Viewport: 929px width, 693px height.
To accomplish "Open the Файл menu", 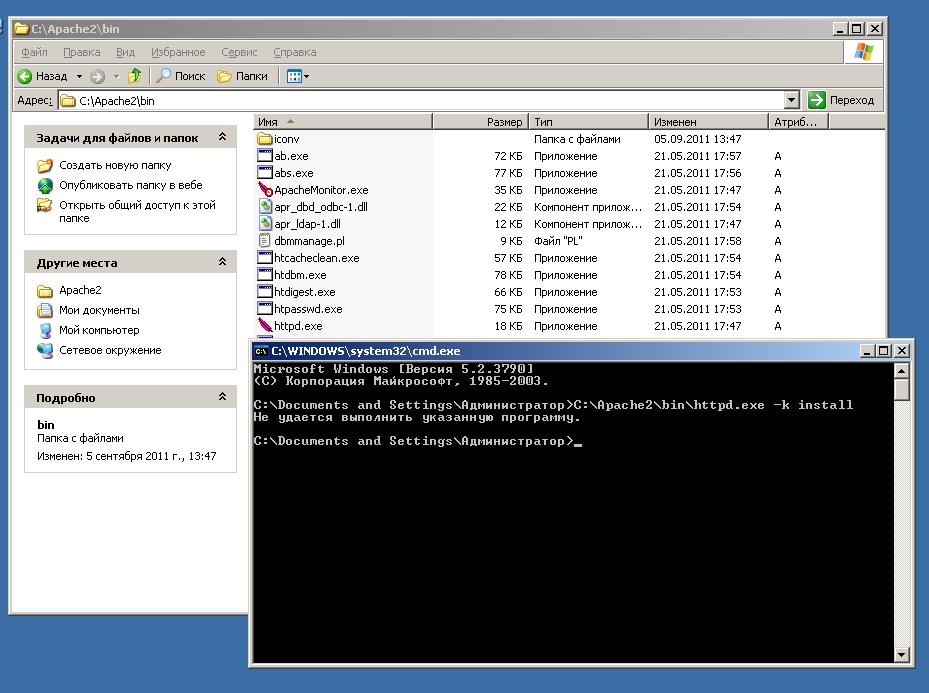I will pos(34,52).
